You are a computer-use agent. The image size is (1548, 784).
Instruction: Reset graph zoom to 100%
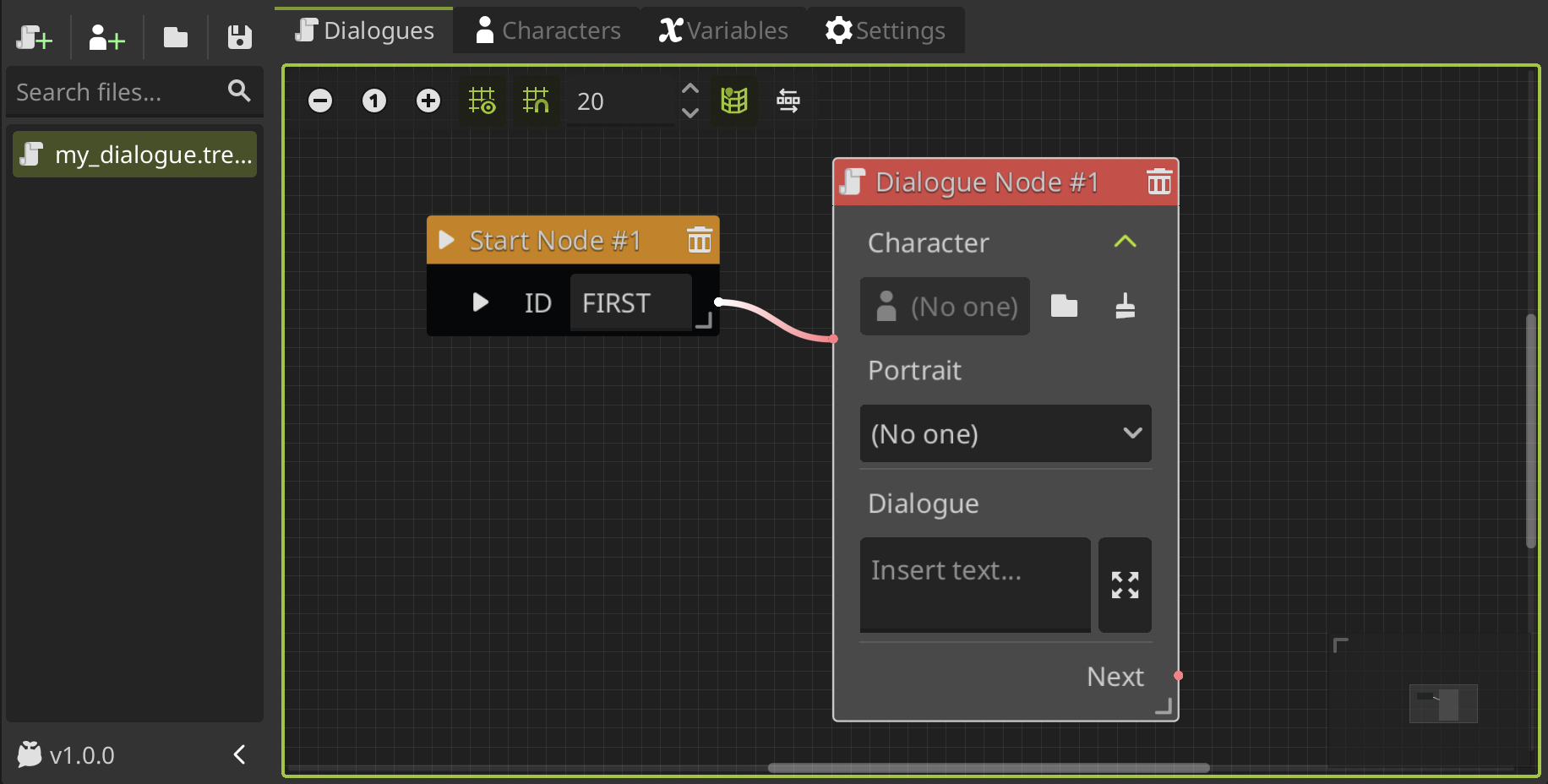374,101
